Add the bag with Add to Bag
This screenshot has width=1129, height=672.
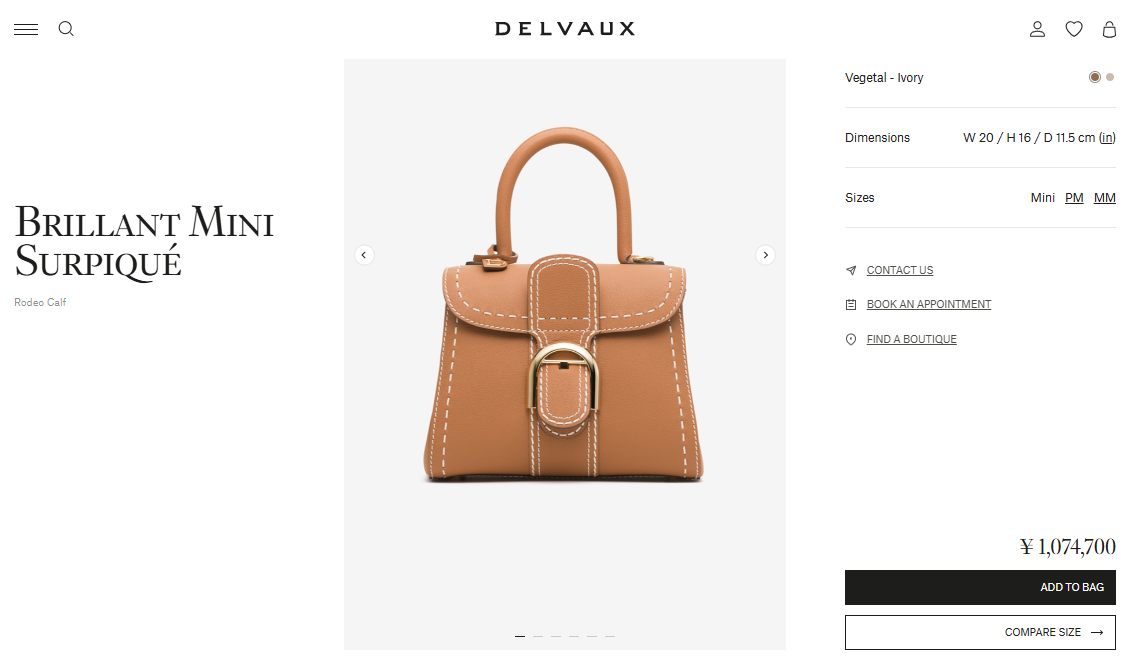980,587
